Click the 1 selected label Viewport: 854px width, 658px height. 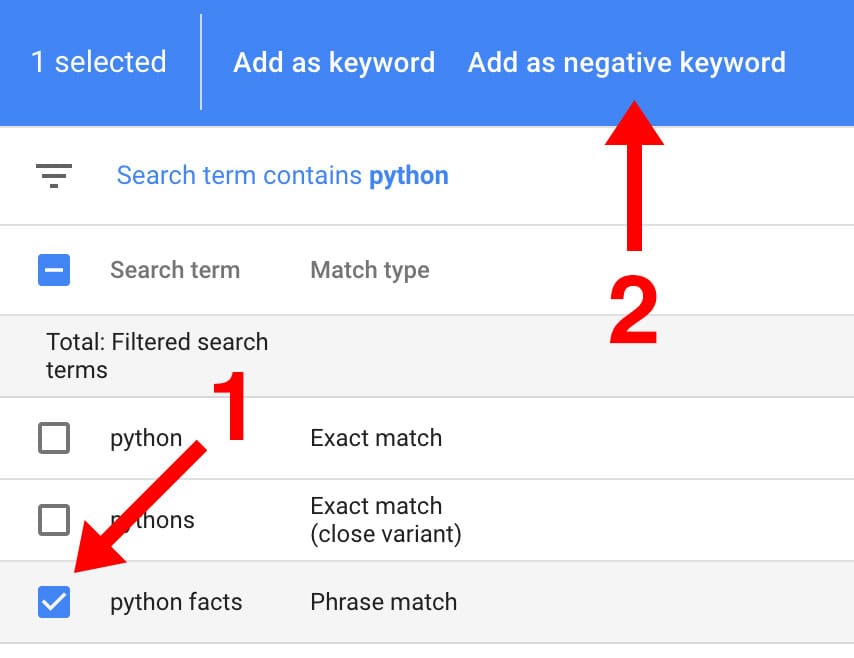tap(98, 62)
